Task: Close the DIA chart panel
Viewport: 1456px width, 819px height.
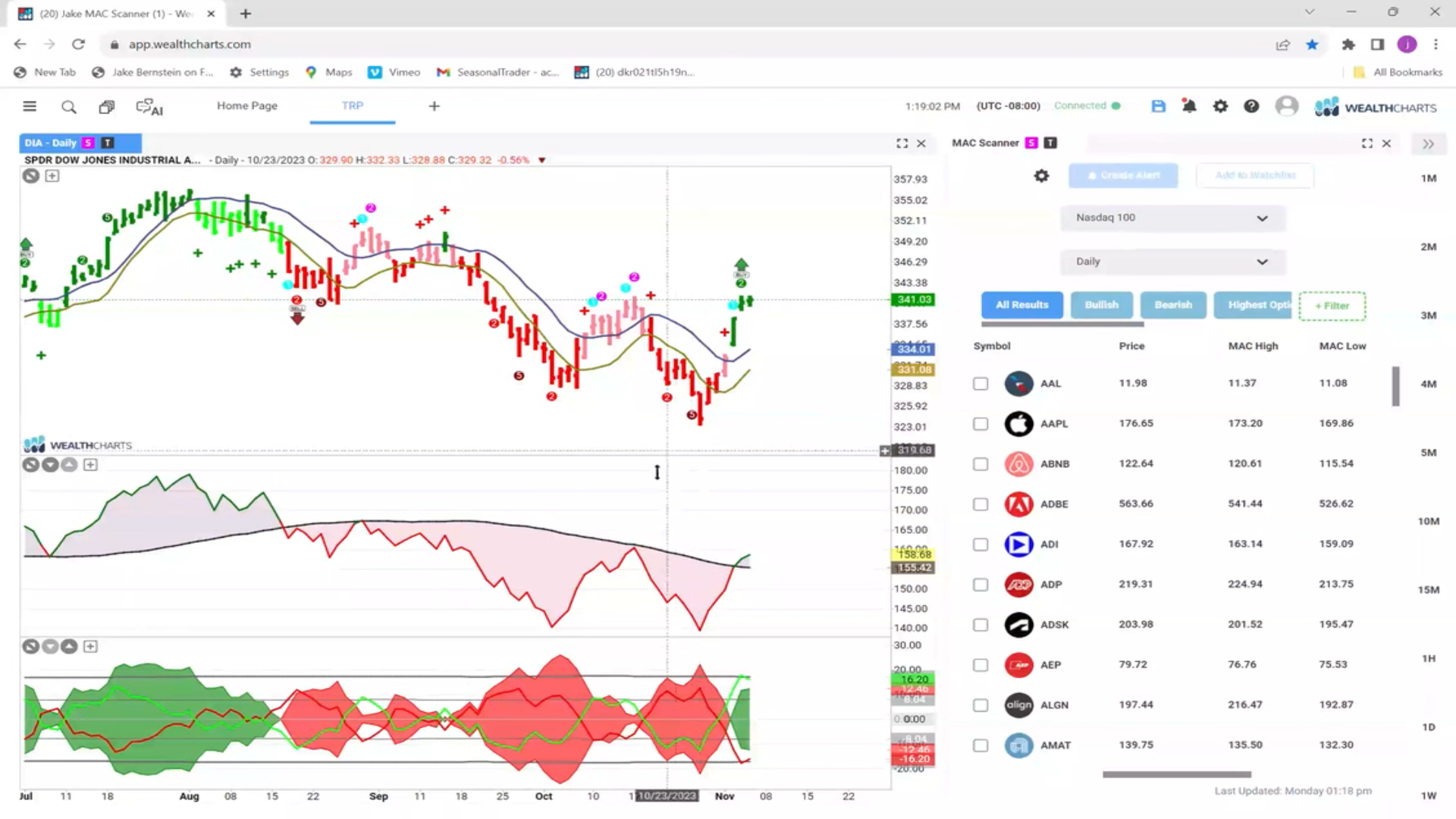Action: coord(921,143)
